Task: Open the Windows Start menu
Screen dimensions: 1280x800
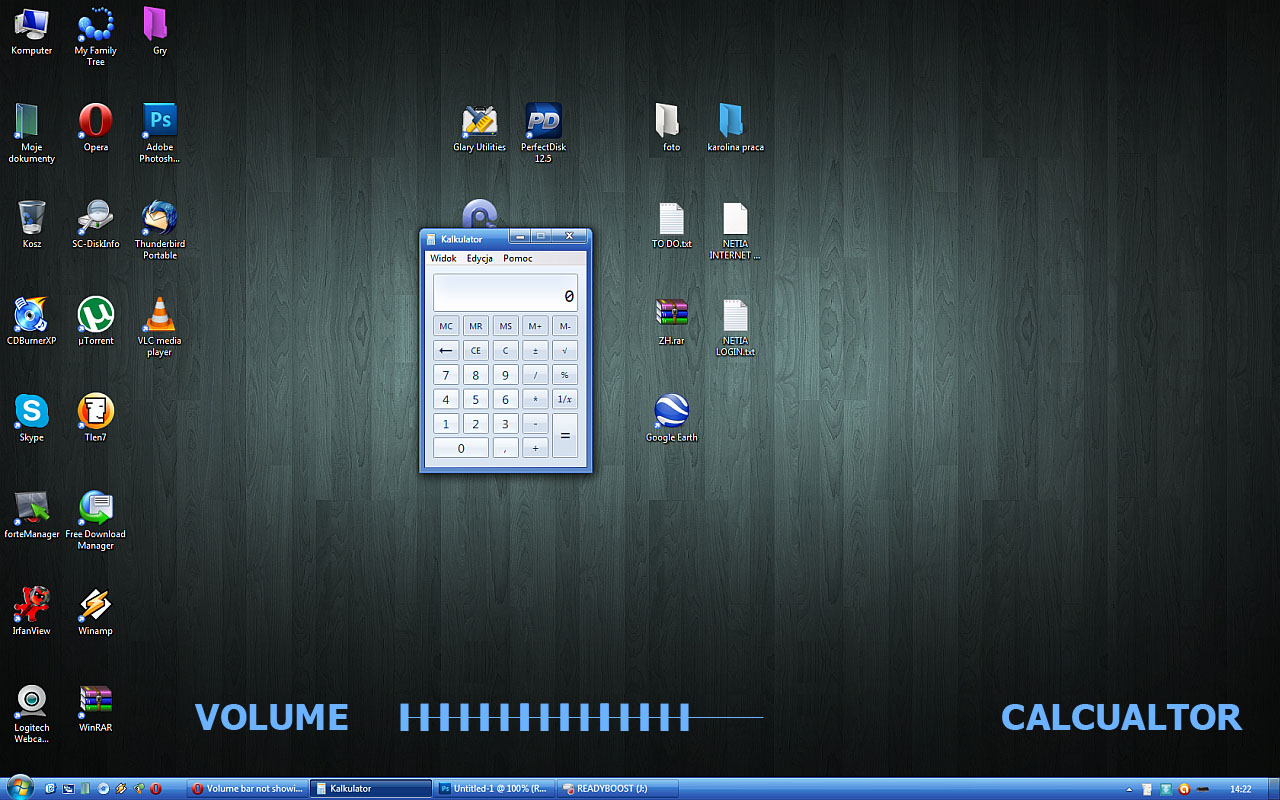Action: click(x=18, y=788)
